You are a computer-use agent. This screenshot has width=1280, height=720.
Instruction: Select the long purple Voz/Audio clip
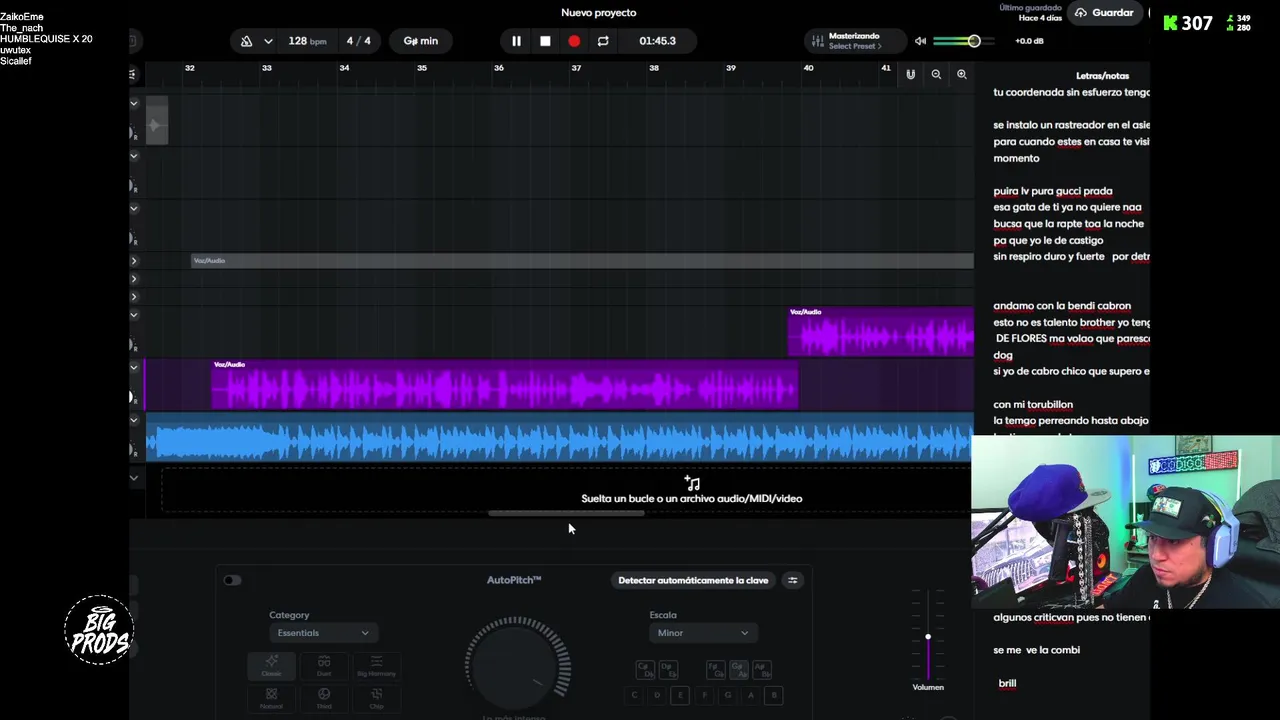coord(505,385)
